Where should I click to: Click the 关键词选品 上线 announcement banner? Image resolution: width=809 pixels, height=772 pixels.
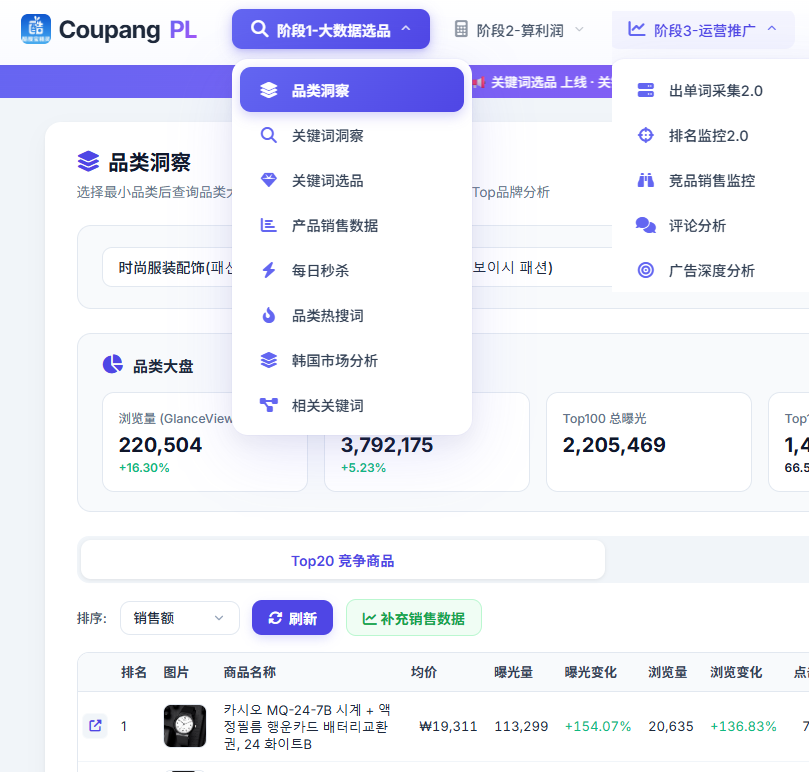pyautogui.click(x=542, y=82)
